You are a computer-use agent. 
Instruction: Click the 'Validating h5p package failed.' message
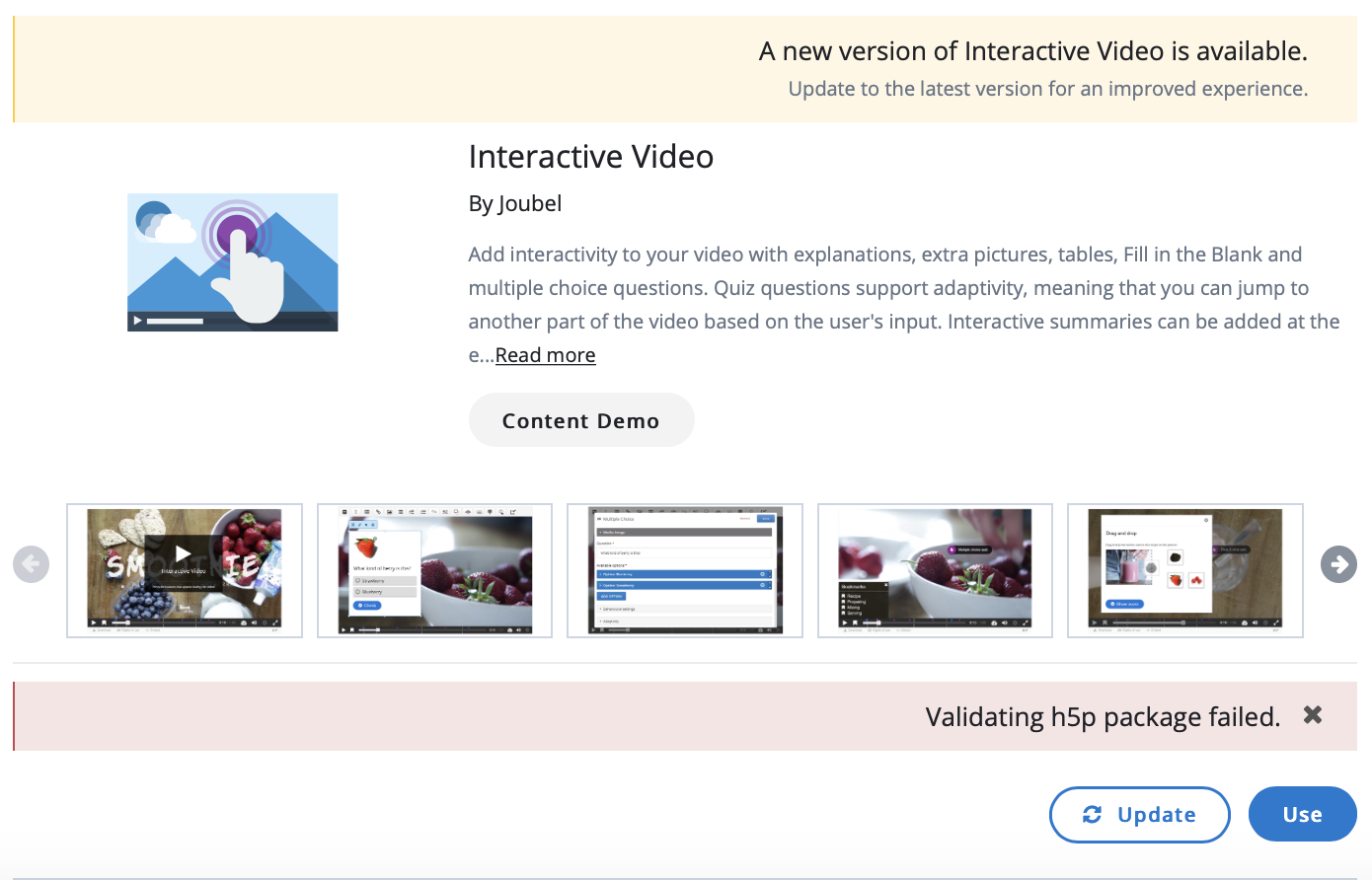click(x=1103, y=717)
